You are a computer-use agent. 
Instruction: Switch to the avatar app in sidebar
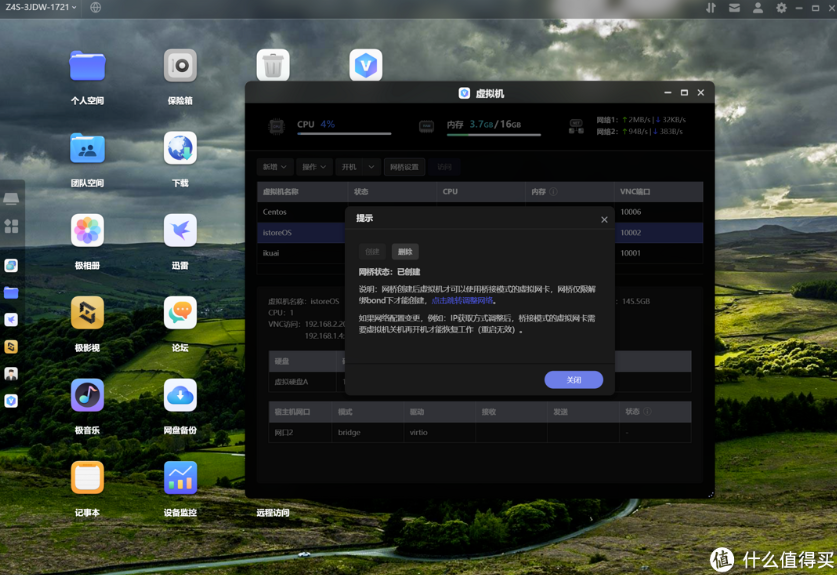11,374
